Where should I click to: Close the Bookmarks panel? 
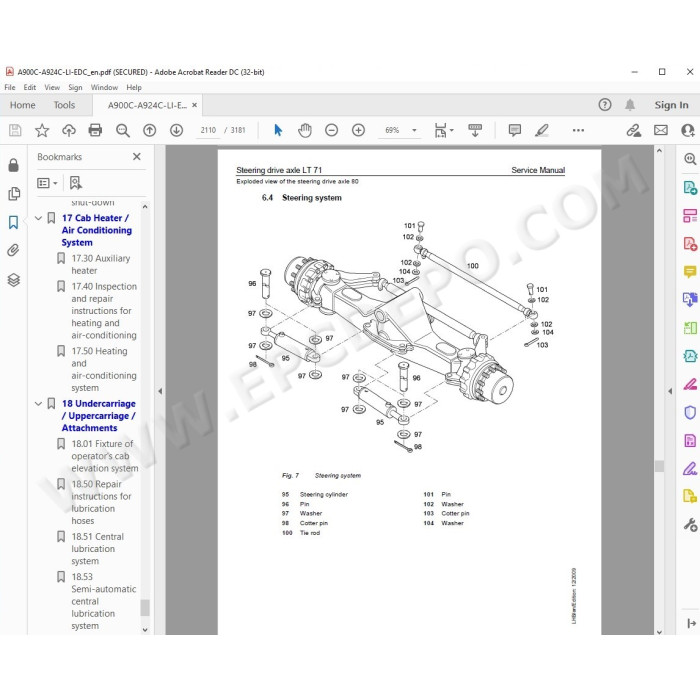pyautogui.click(x=137, y=156)
